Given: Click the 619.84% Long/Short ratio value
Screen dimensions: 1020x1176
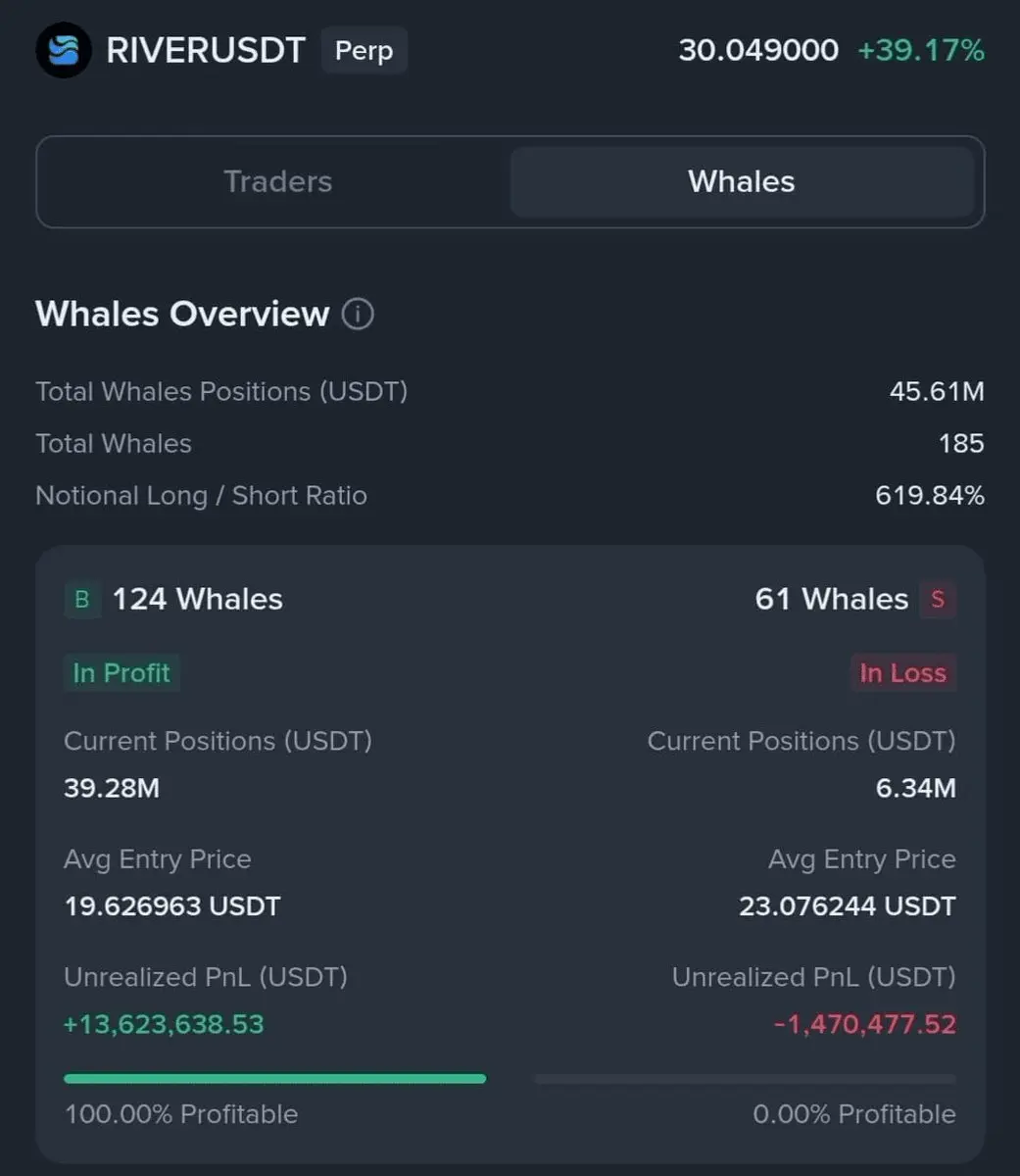Looking at the screenshot, I should coord(930,496).
